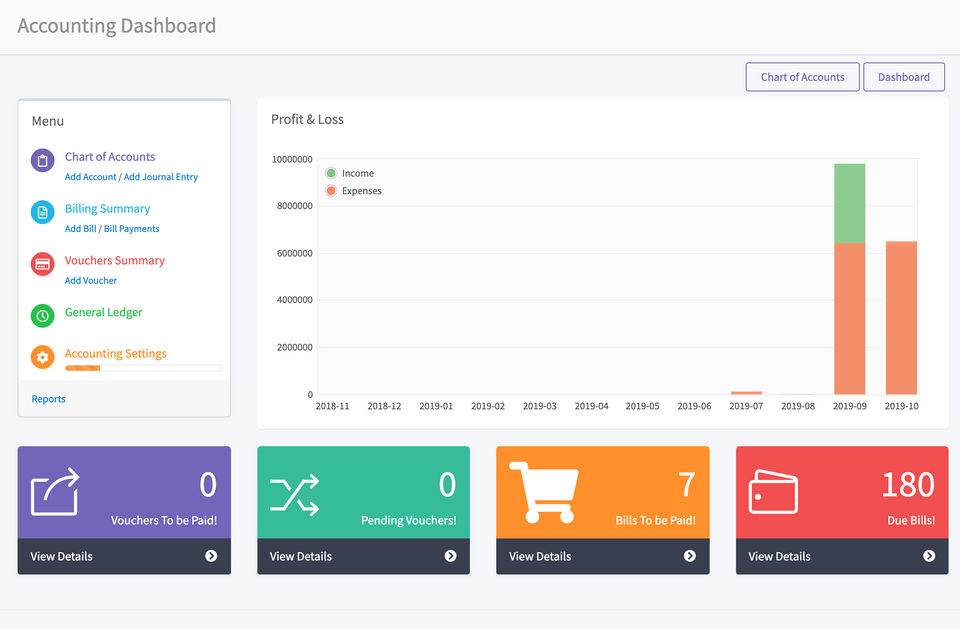Click the 2019-09 income bar segment
The image size is (960, 629).
coord(849,203)
